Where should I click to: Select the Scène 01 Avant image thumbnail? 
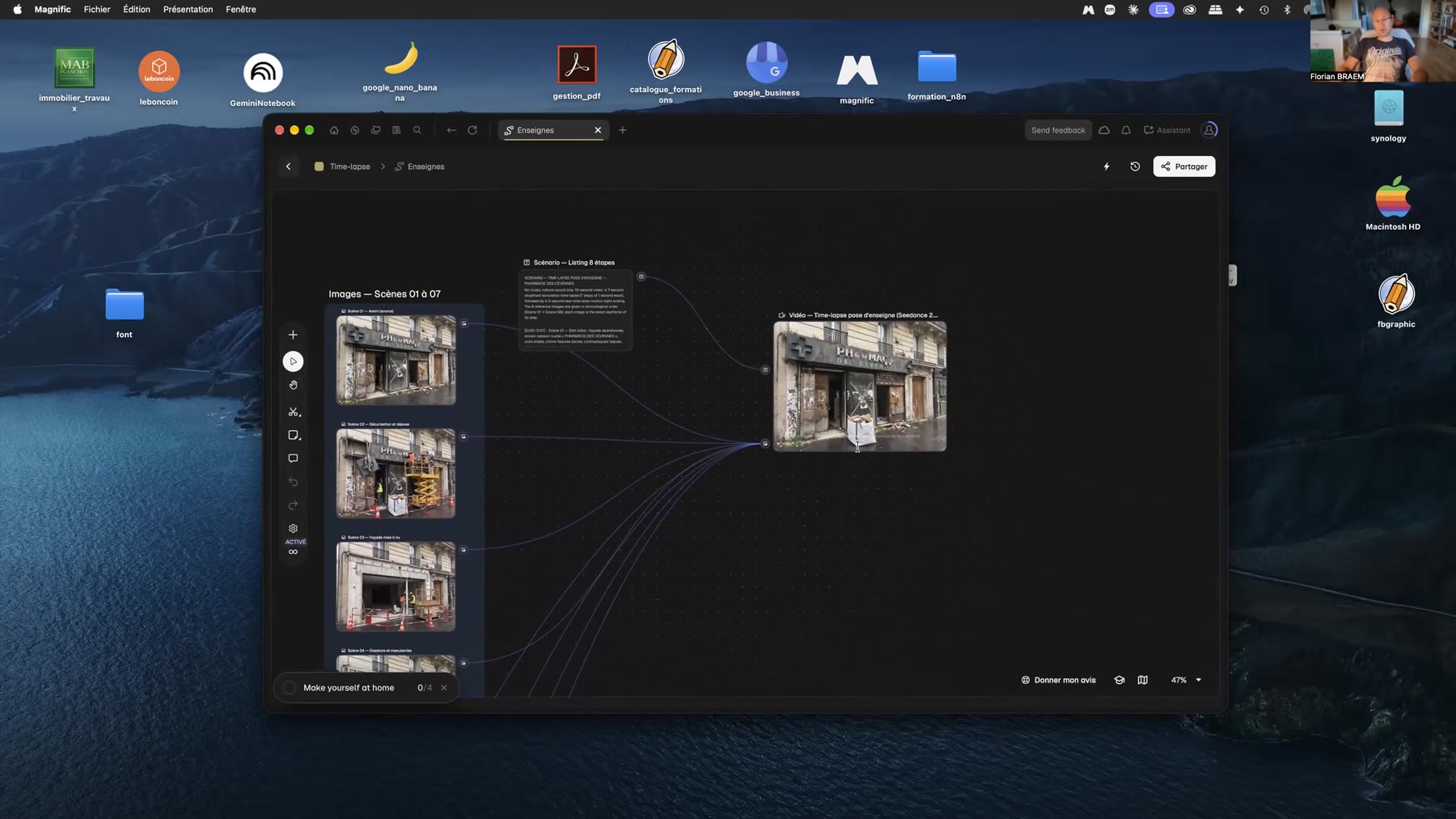(396, 360)
